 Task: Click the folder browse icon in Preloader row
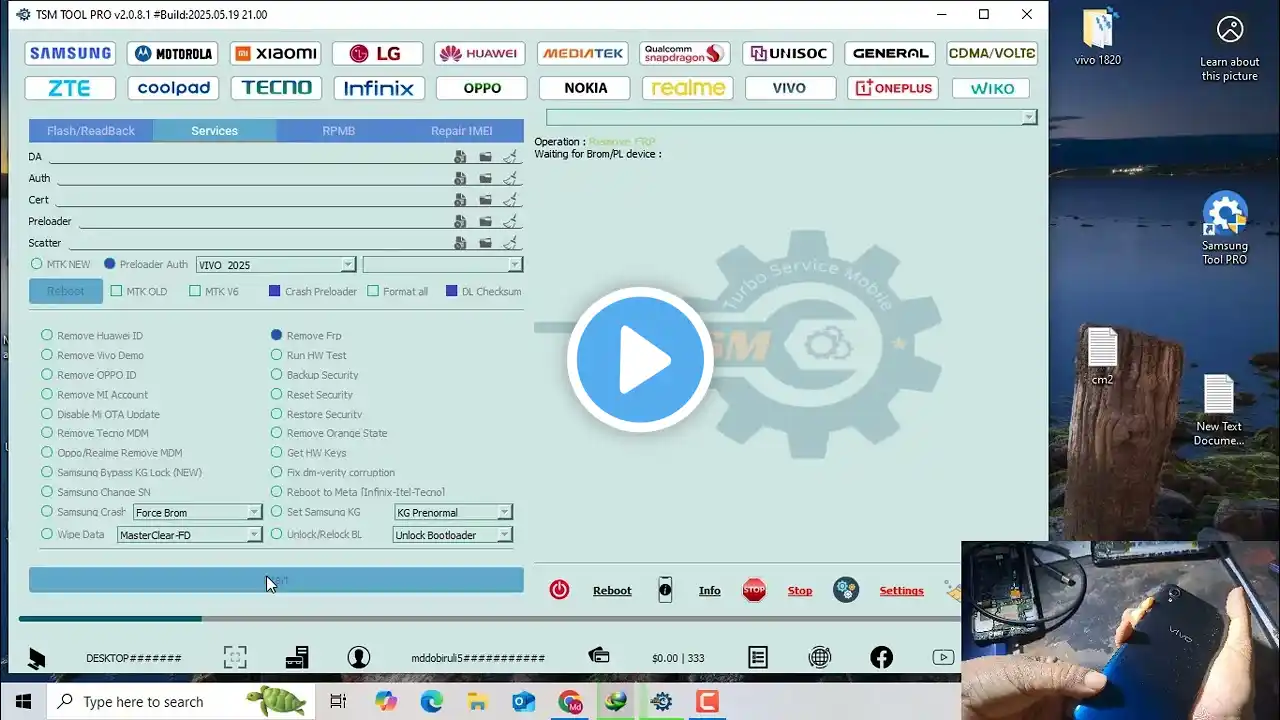(x=485, y=221)
